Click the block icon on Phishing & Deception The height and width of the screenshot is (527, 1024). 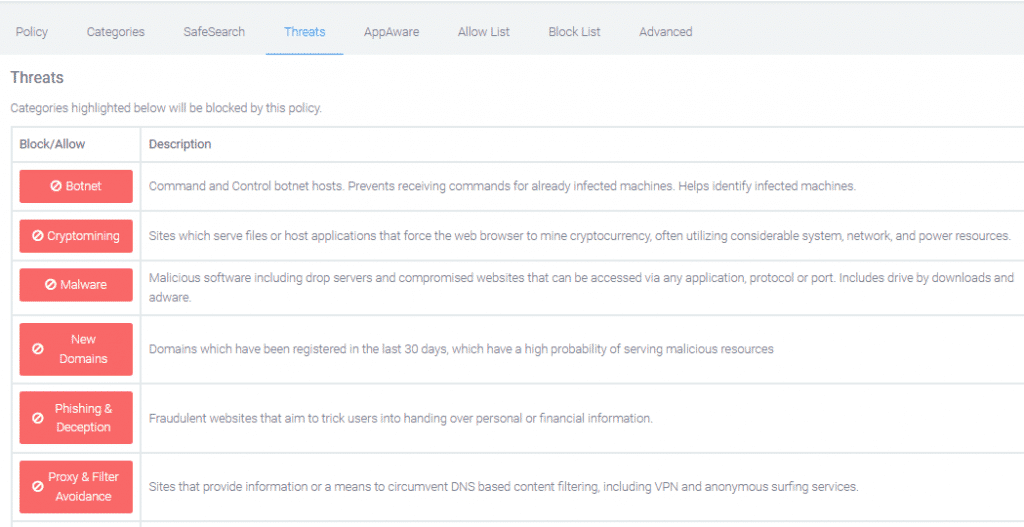coord(38,418)
